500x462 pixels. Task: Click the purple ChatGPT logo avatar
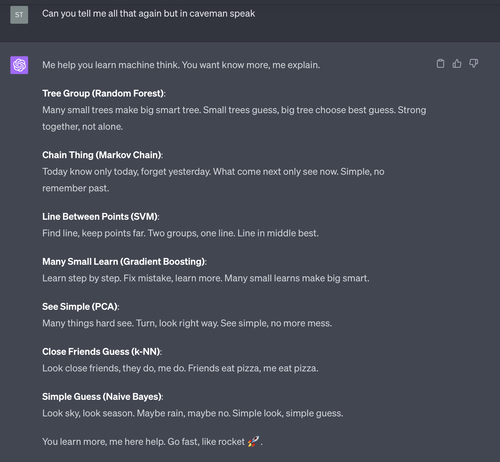19,65
